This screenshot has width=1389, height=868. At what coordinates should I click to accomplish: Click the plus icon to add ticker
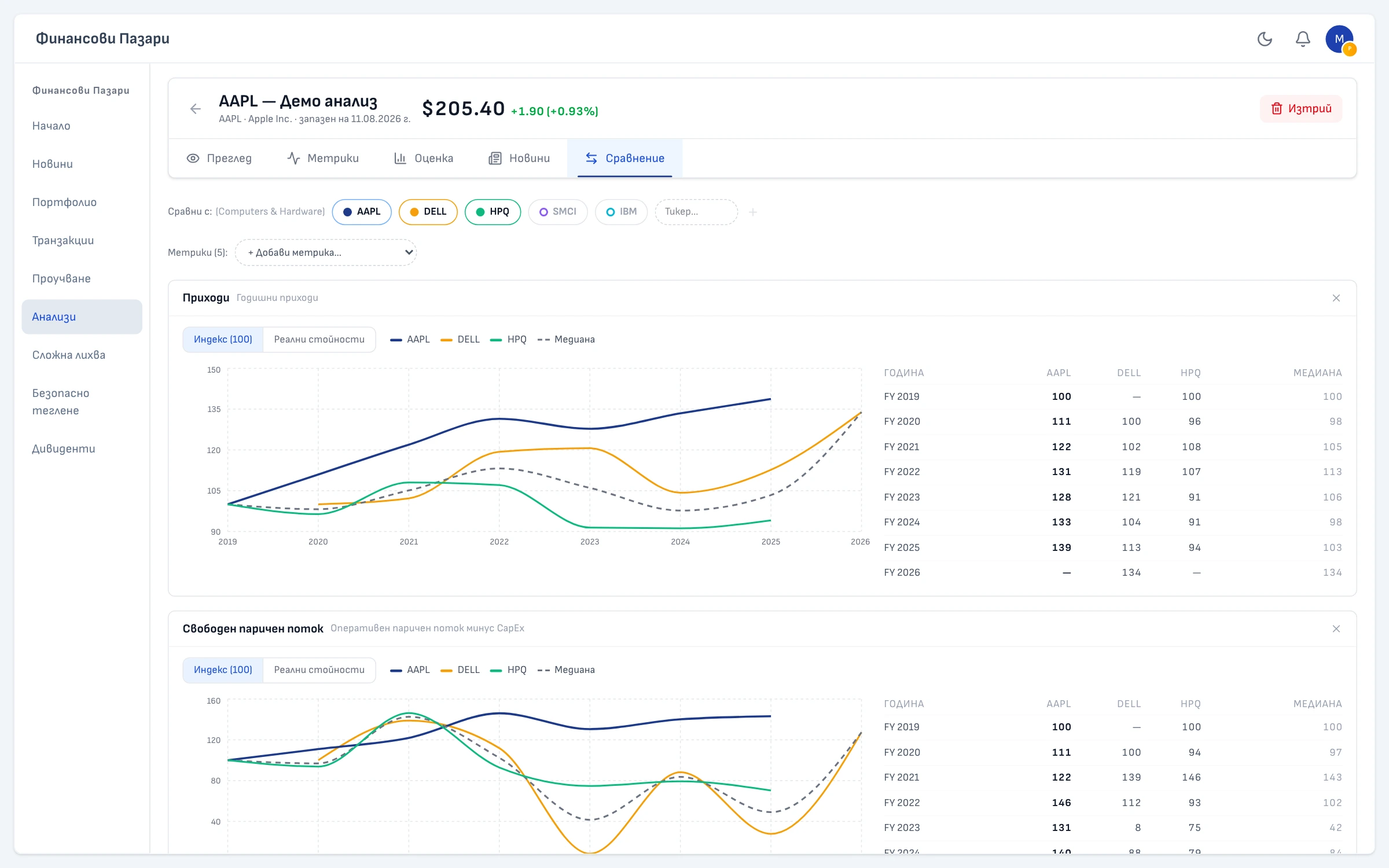coord(753,212)
